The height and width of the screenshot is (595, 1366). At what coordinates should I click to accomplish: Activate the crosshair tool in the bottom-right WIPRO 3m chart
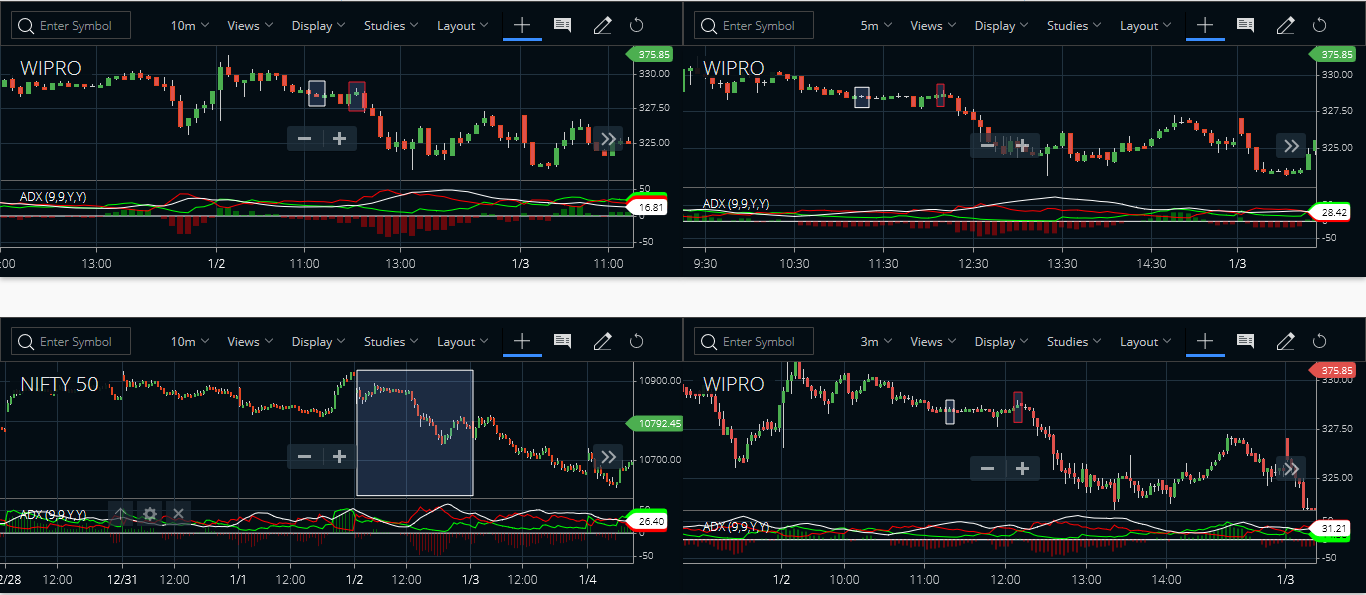point(1205,341)
